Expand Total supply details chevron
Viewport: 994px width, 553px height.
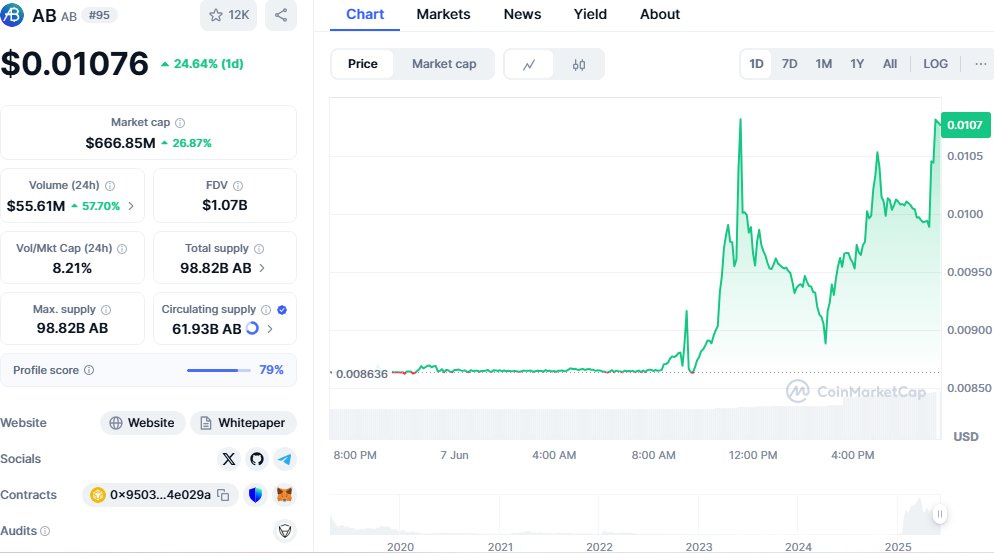pos(262,268)
